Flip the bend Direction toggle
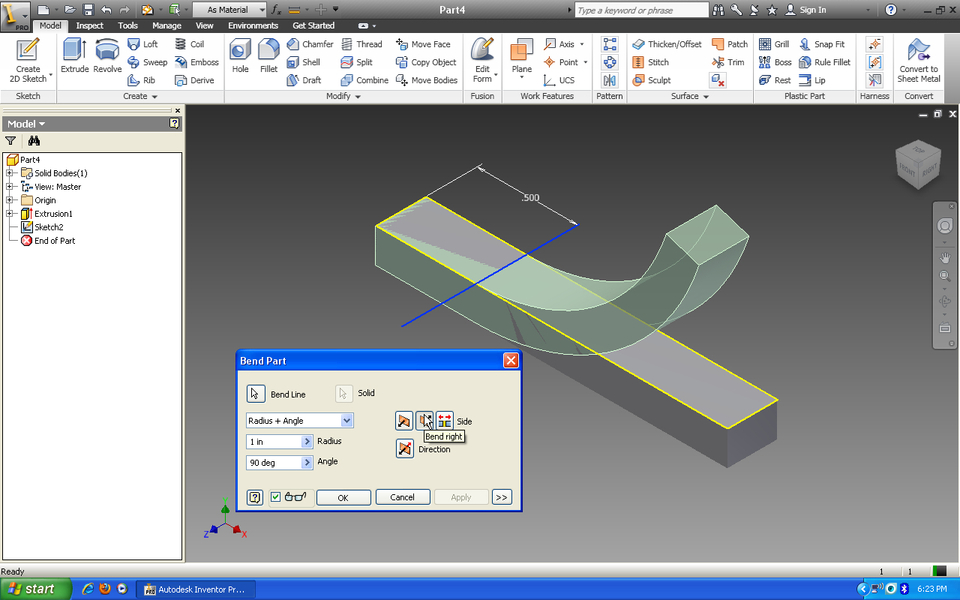Image resolution: width=960 pixels, height=600 pixels. click(x=405, y=447)
